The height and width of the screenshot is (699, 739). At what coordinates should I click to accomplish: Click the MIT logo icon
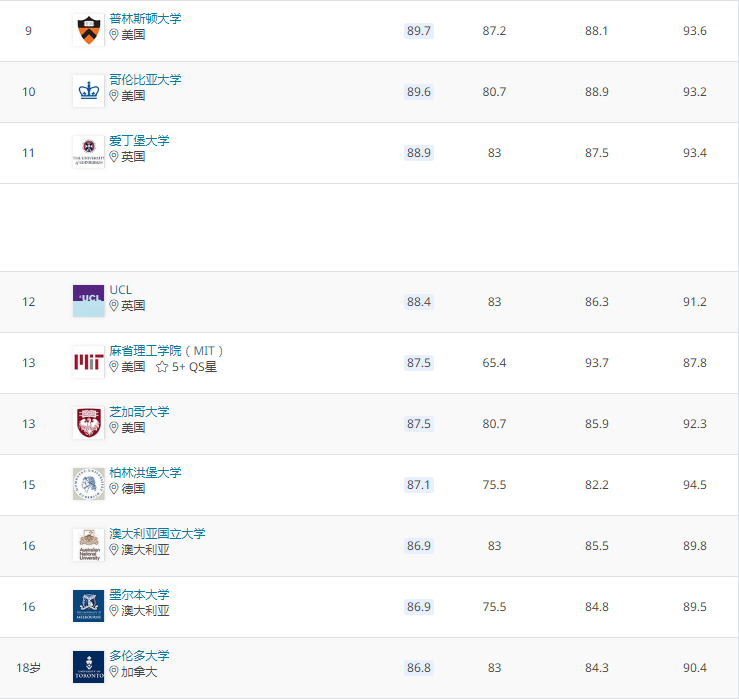tap(88, 362)
